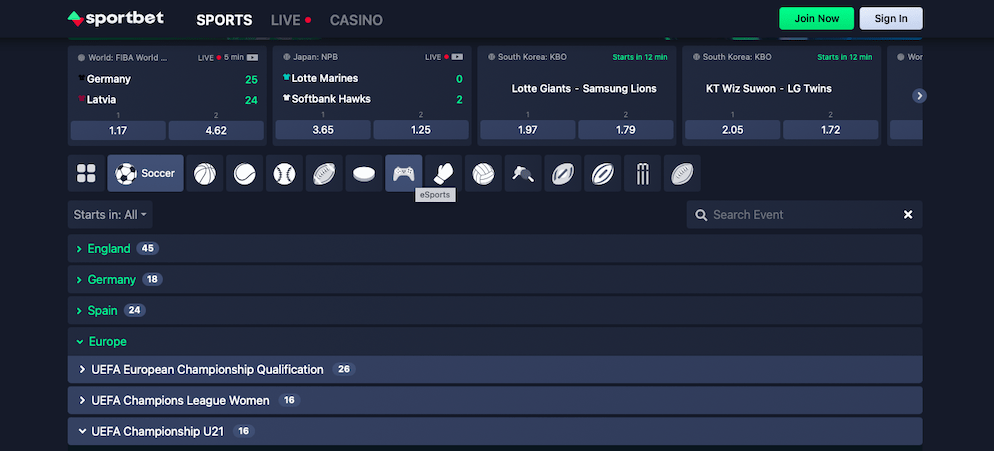994x451 pixels.
Task: Expand UEFA Champions League Women
Action: (x=495, y=400)
